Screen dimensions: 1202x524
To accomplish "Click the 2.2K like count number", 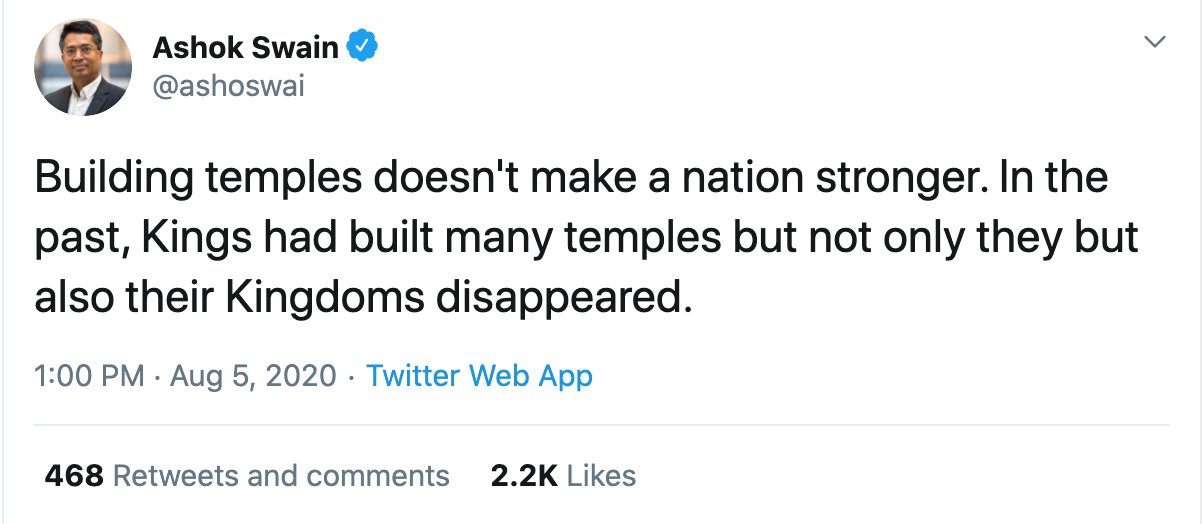I will pos(523,475).
